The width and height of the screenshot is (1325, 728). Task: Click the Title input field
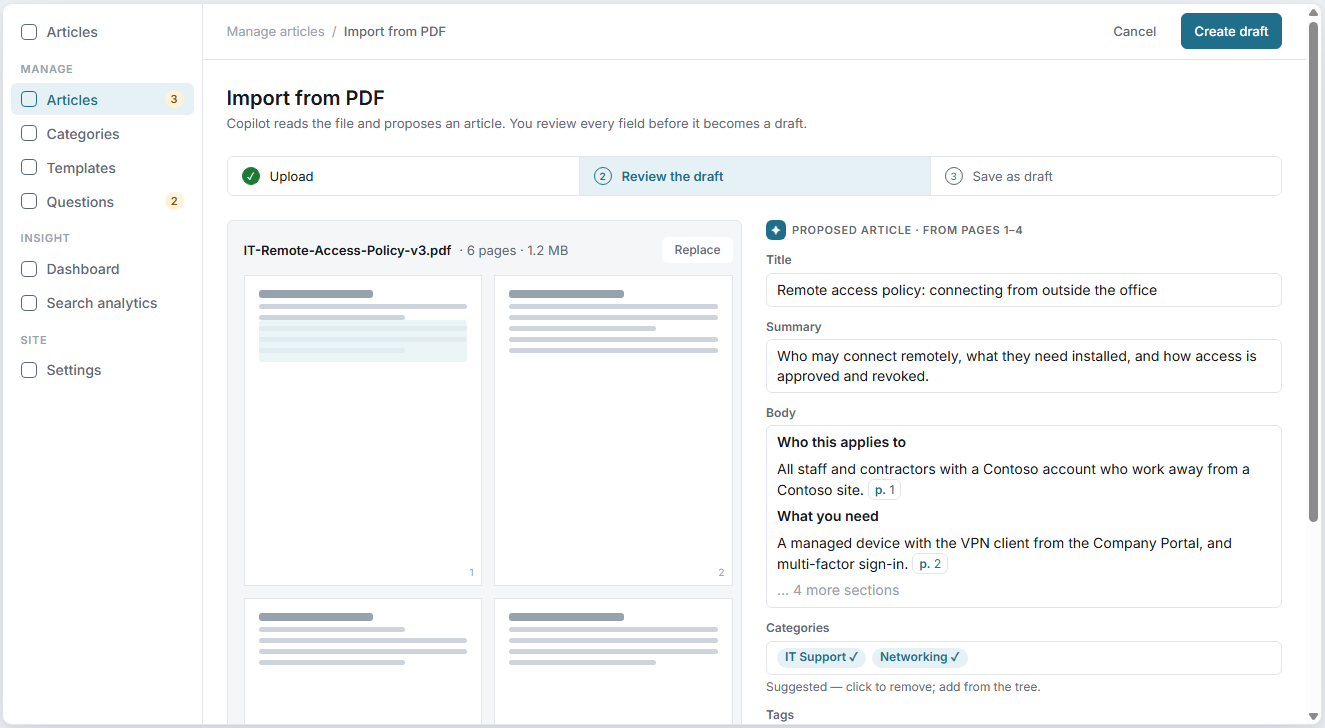point(1023,290)
